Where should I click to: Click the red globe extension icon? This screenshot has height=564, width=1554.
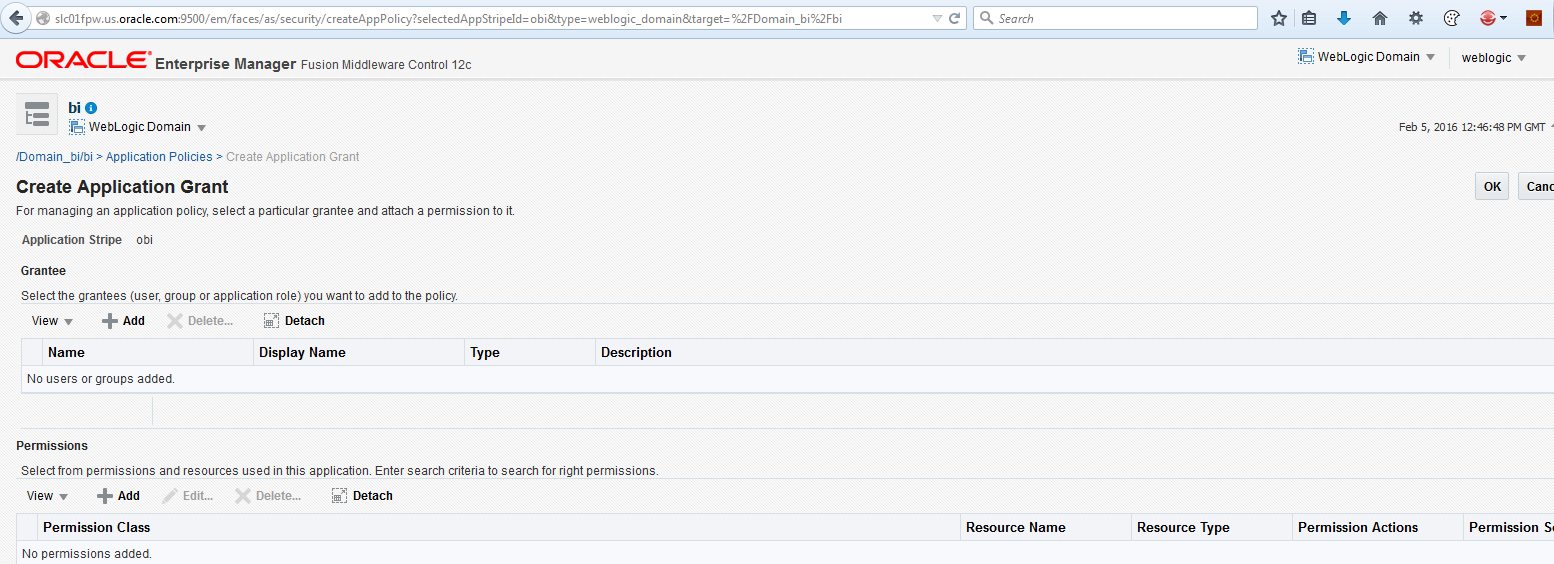[x=1488, y=18]
